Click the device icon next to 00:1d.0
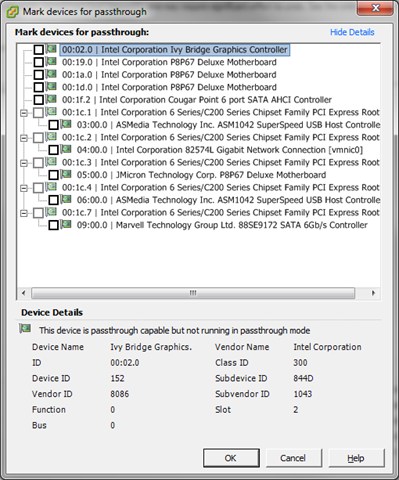399x480 pixels. pyautogui.click(x=51, y=87)
